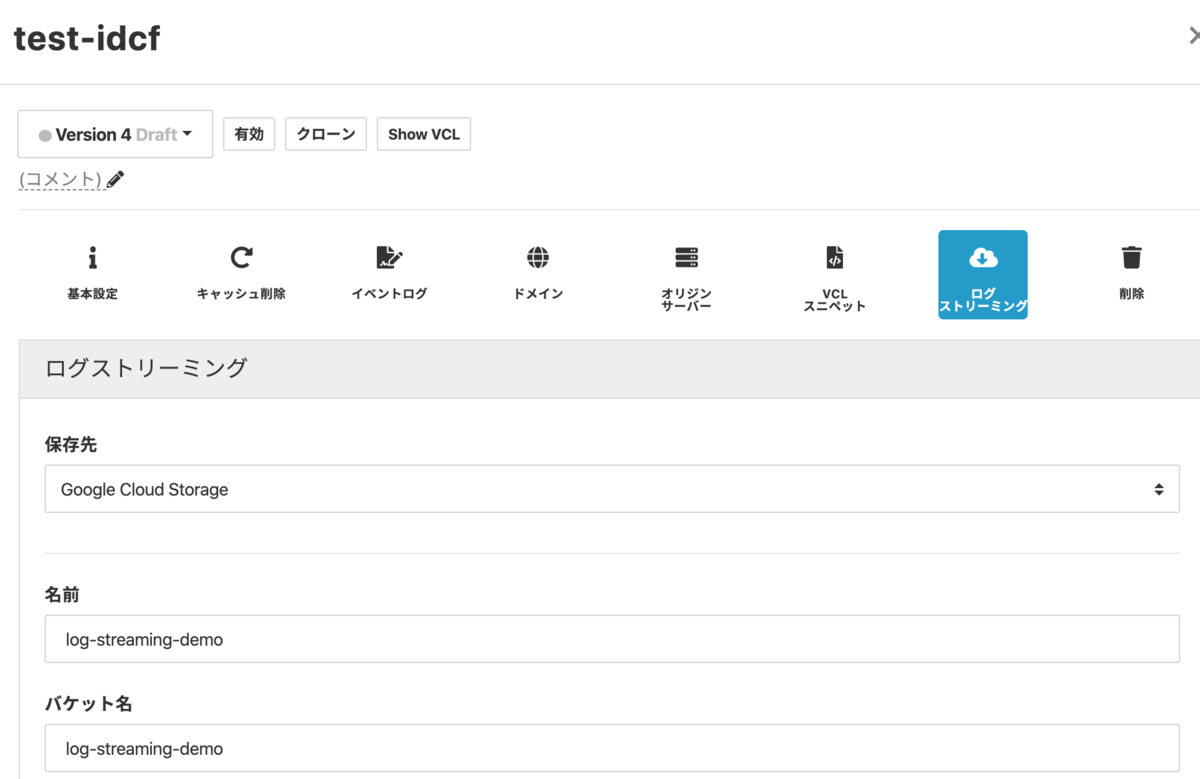The height and width of the screenshot is (779, 1200).
Task: Click the stepper arrows on Google Cloud Storage selector
Action: 1160,489
